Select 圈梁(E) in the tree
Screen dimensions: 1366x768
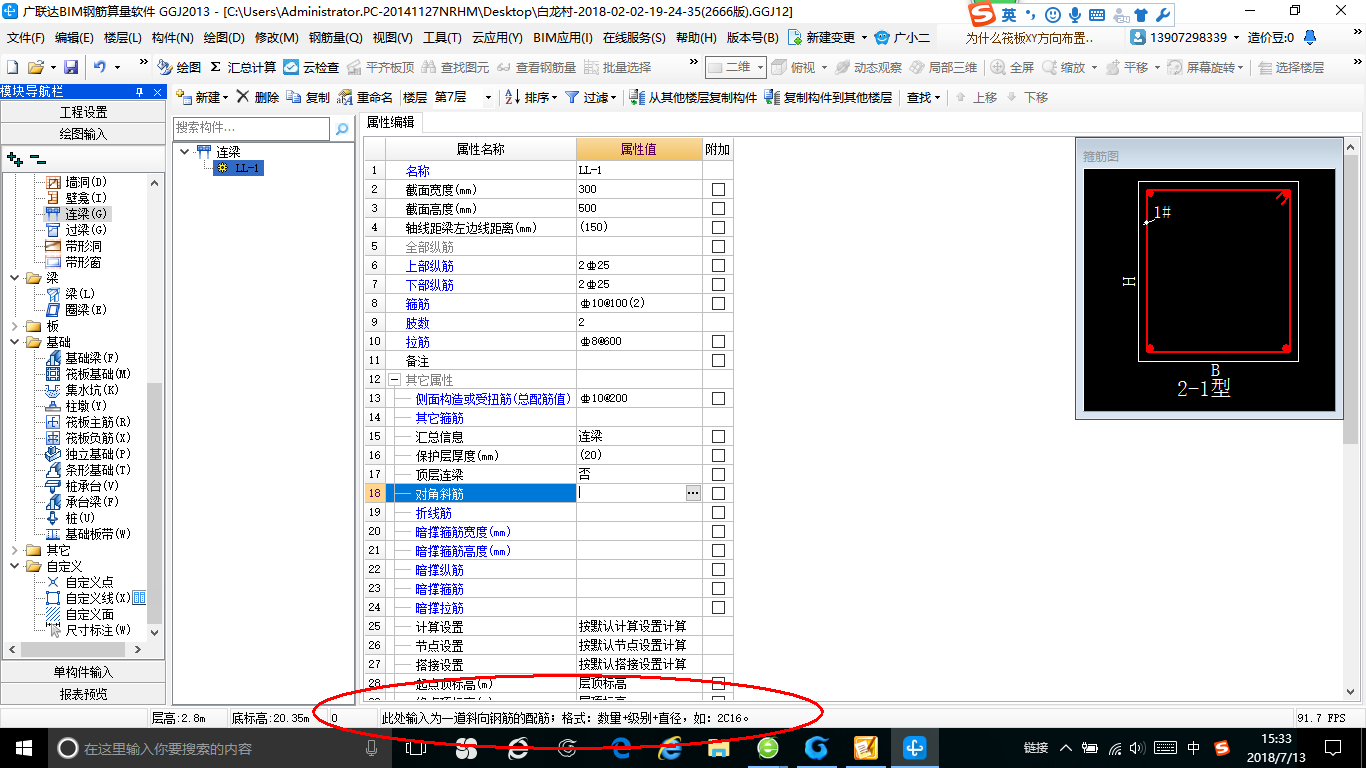[x=86, y=310]
